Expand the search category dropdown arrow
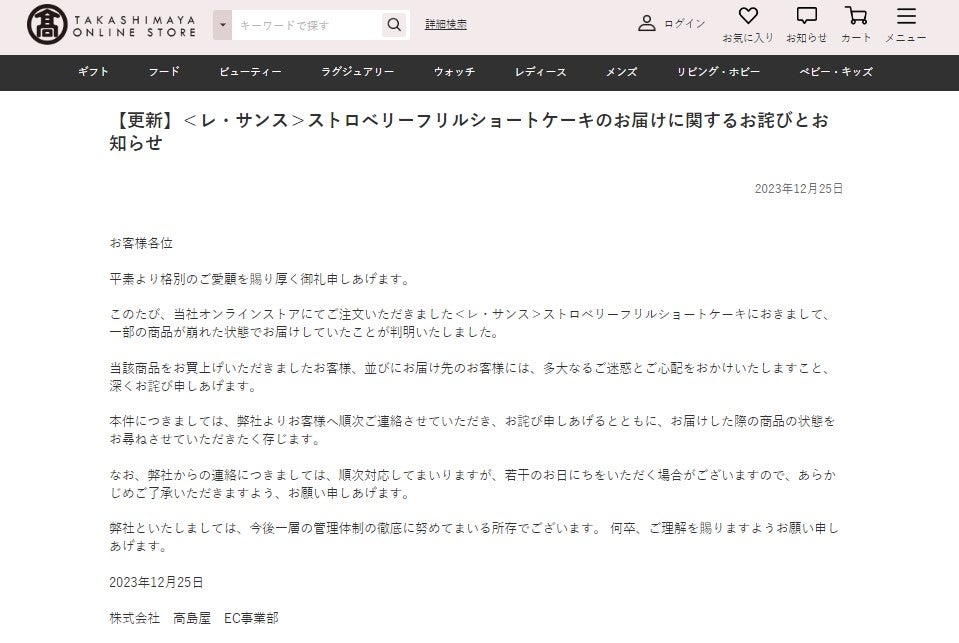The width and height of the screenshot is (959, 643). point(222,25)
